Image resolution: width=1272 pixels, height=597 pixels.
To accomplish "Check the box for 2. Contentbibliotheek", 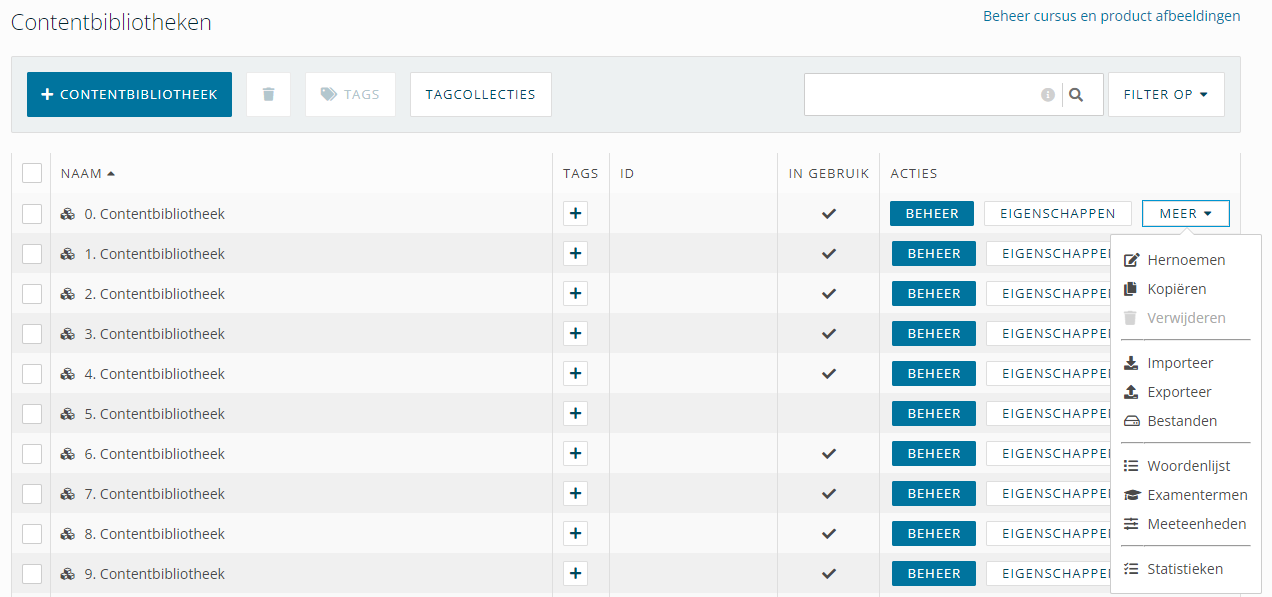I will click(x=32, y=294).
